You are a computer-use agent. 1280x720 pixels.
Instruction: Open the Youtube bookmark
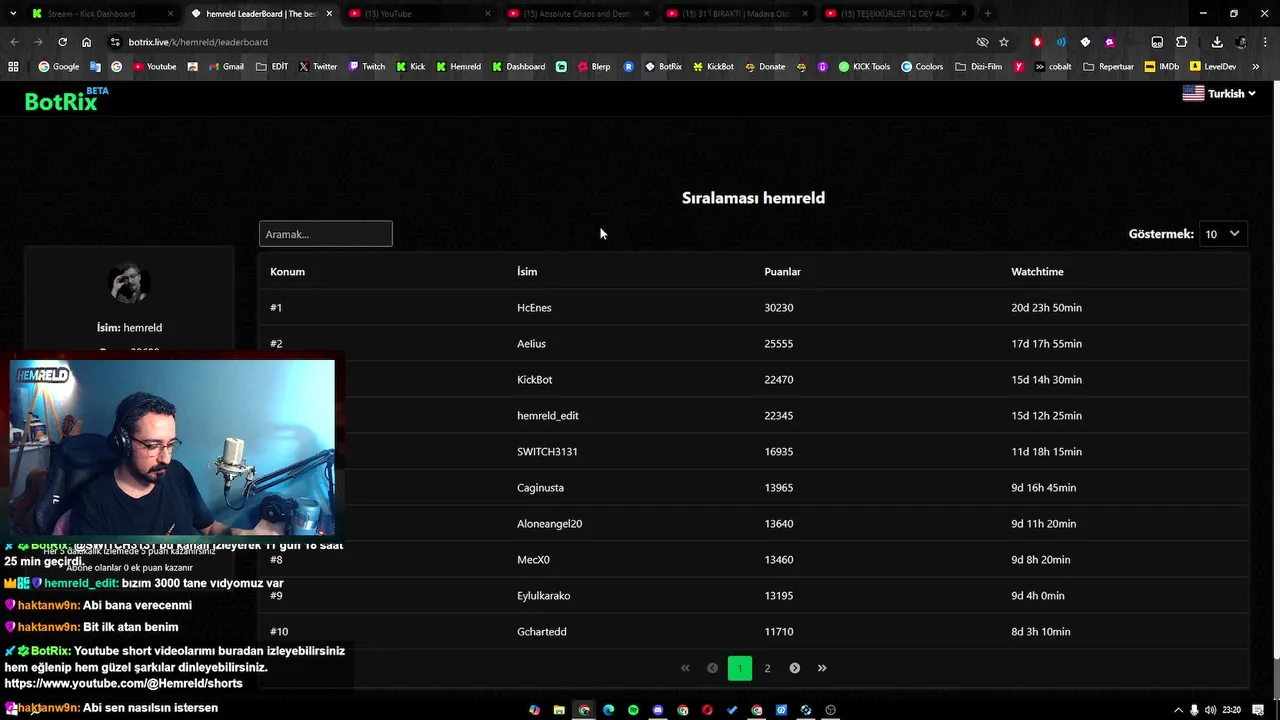pyautogui.click(x=154, y=67)
